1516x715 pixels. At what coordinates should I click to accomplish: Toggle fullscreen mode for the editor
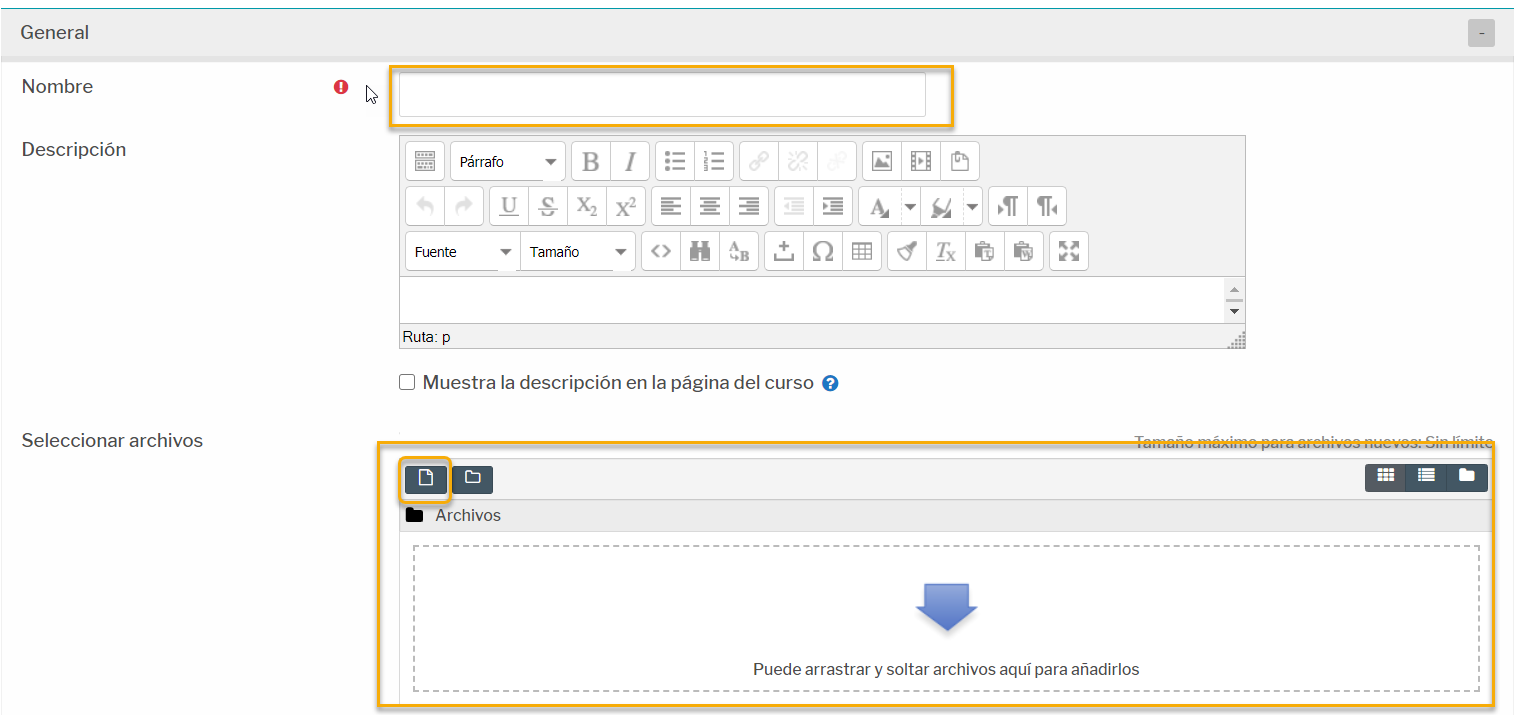point(1068,252)
